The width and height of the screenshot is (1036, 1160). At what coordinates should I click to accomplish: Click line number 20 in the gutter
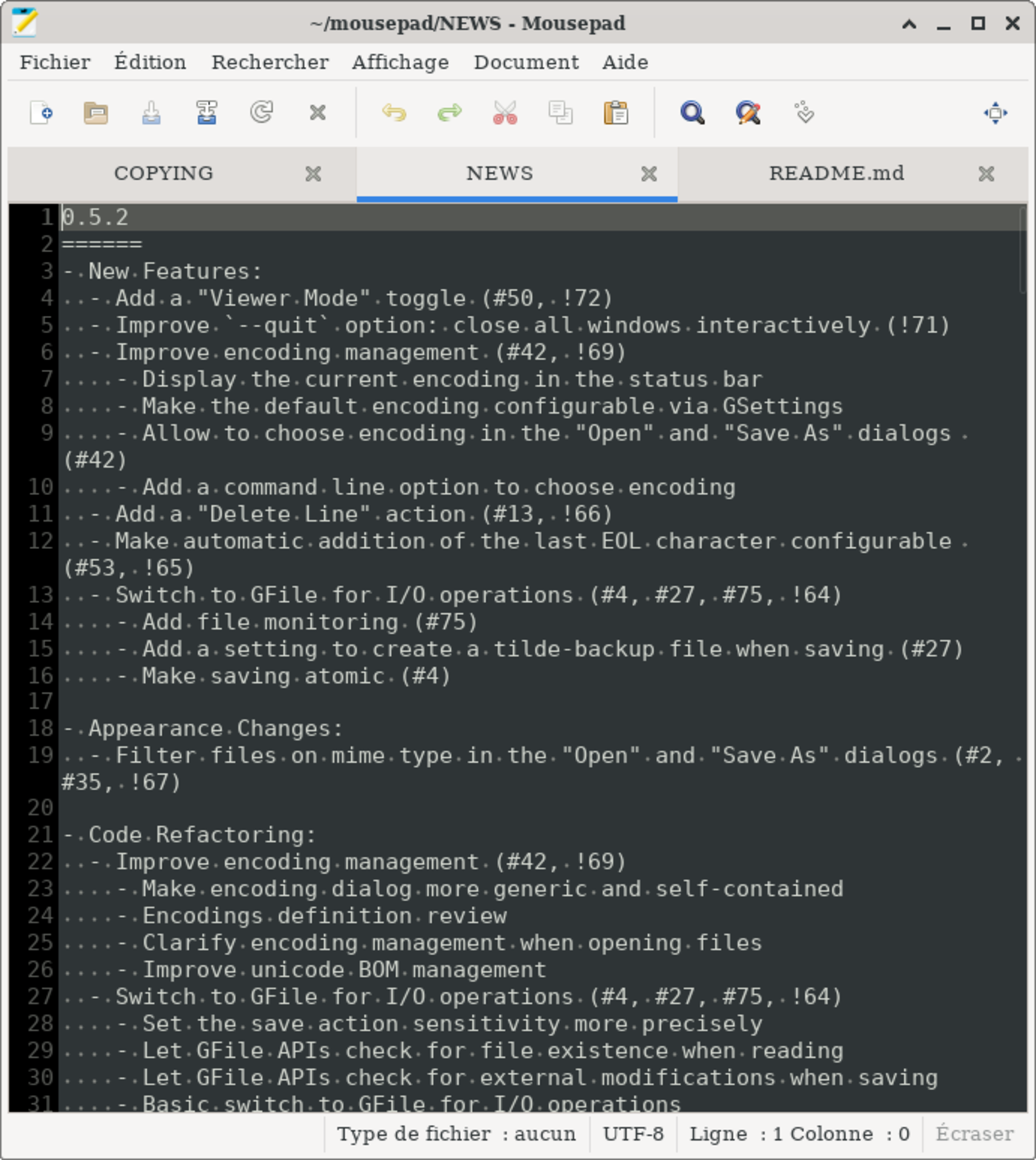[x=41, y=808]
